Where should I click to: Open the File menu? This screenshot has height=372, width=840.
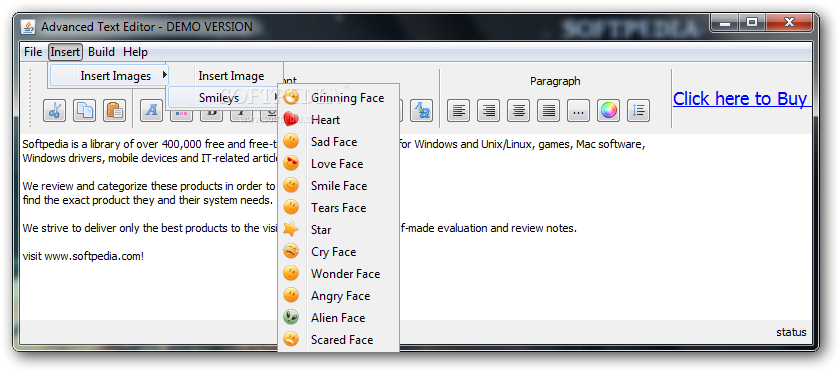[x=33, y=52]
